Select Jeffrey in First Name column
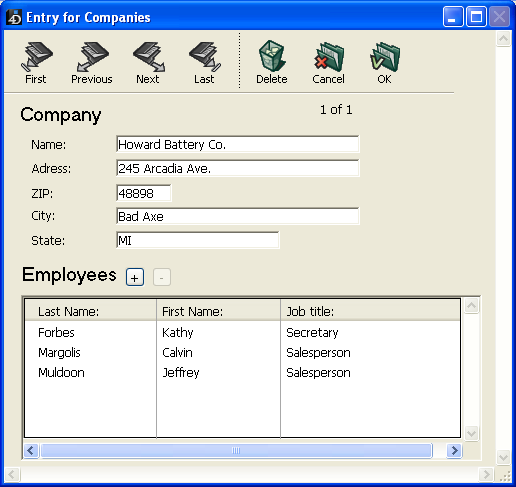The width and height of the screenshot is (516, 487). pos(181,372)
